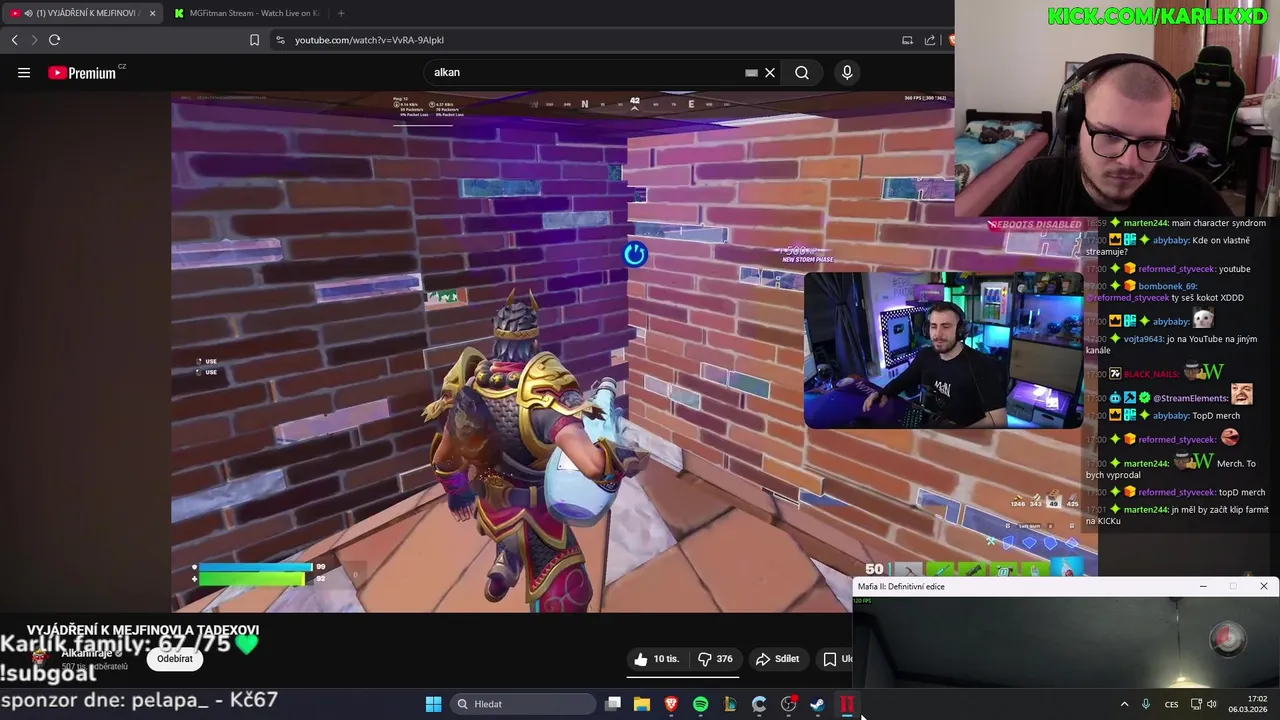
Task: Open Steam from the taskbar
Action: pos(817,704)
